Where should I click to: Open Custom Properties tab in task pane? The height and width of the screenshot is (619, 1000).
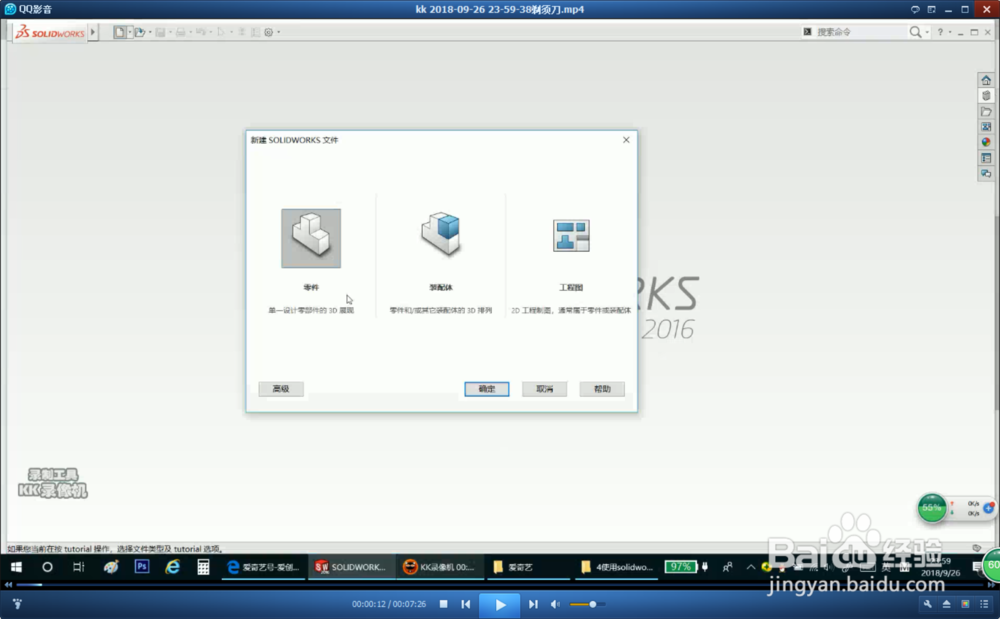(x=986, y=158)
